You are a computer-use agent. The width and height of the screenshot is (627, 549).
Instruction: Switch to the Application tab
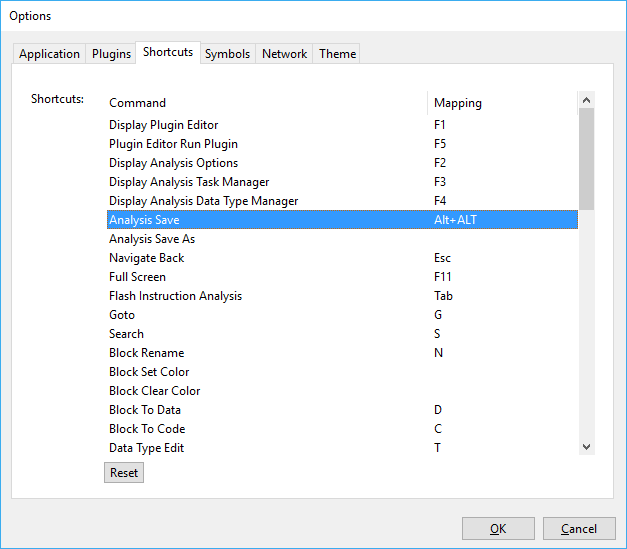click(x=49, y=54)
